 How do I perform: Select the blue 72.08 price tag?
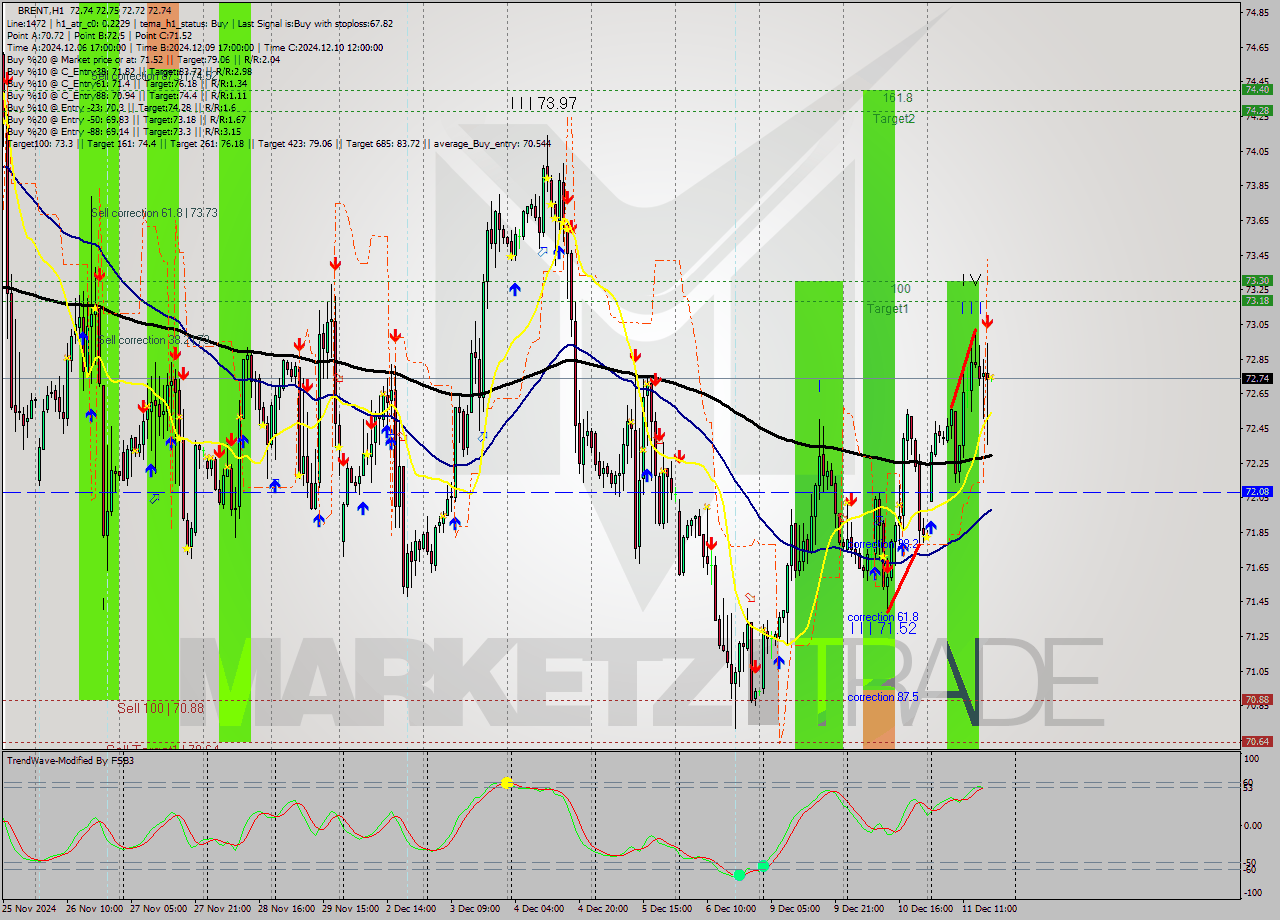[1256, 492]
